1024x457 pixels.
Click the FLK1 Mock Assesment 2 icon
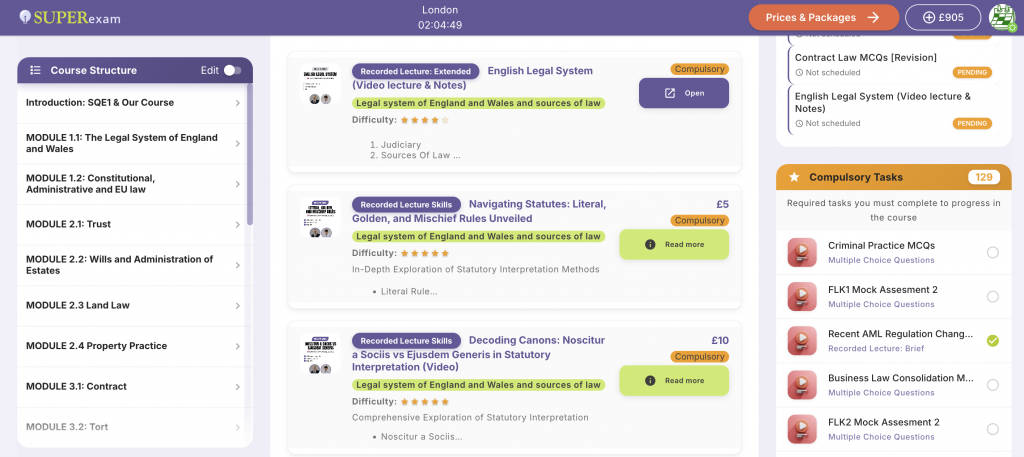click(x=802, y=296)
